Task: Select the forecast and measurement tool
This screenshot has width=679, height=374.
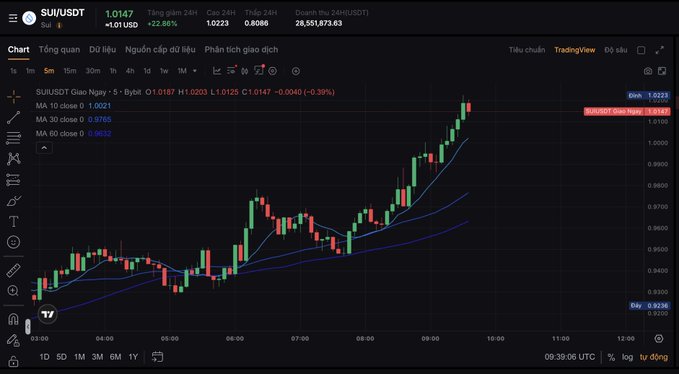Action: tap(13, 180)
